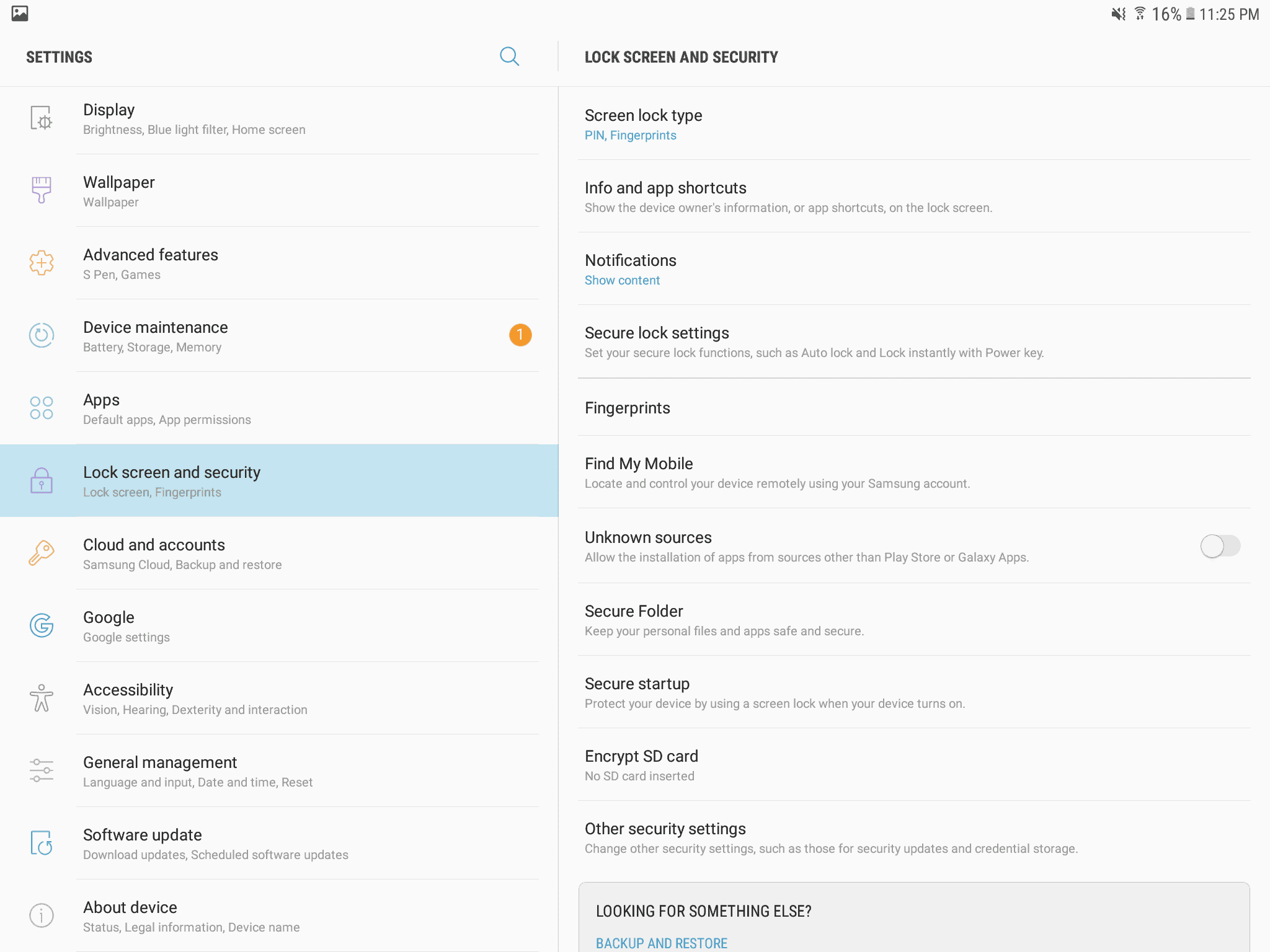The width and height of the screenshot is (1270, 952).
Task: Click the Google settings icon
Action: tap(40, 625)
